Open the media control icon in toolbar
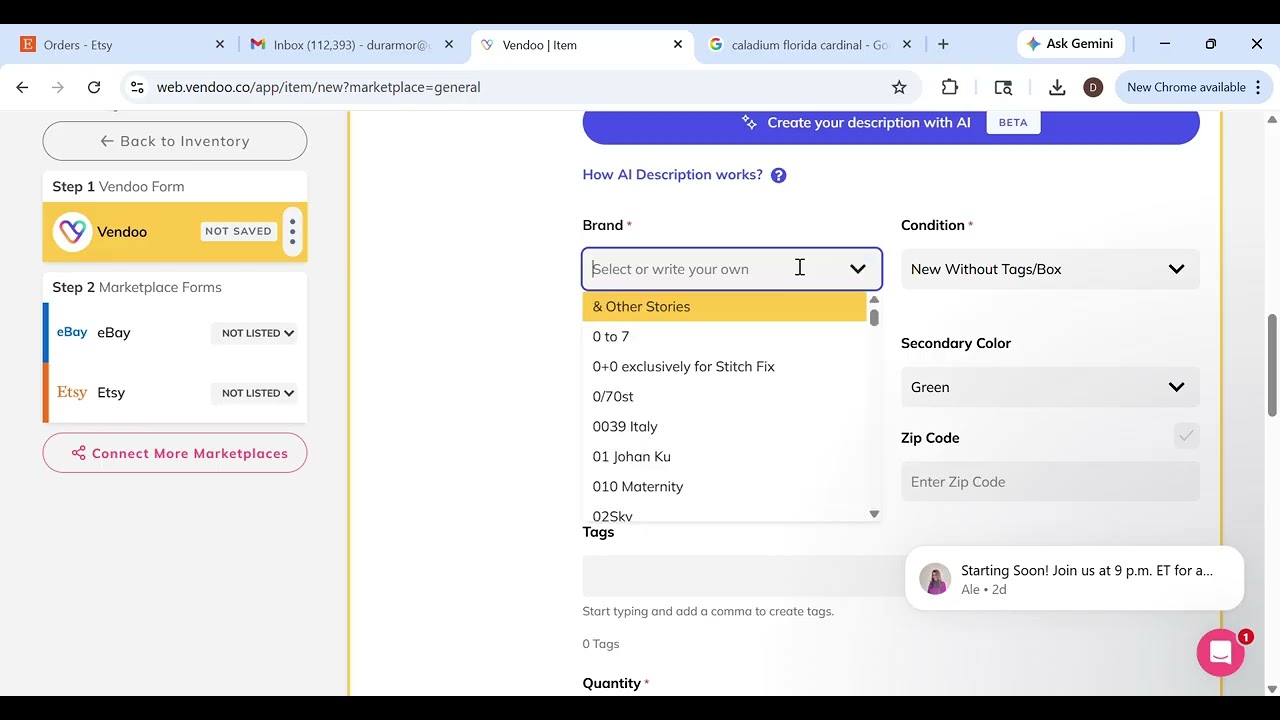Image resolution: width=1280 pixels, height=720 pixels. point(1003,87)
